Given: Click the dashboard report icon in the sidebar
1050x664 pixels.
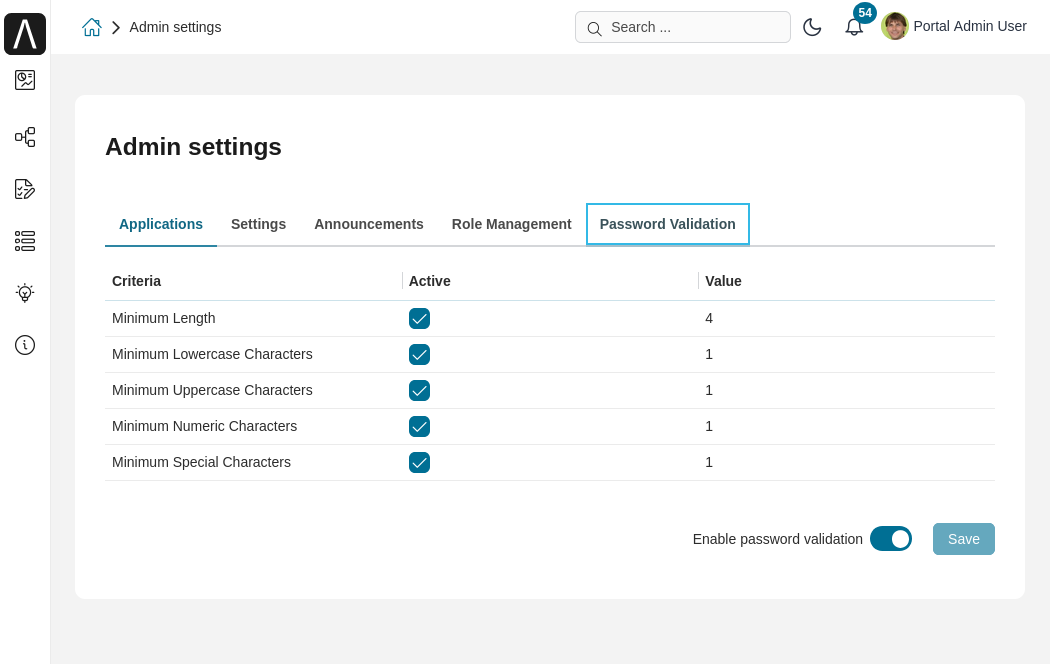Looking at the screenshot, I should [x=25, y=80].
